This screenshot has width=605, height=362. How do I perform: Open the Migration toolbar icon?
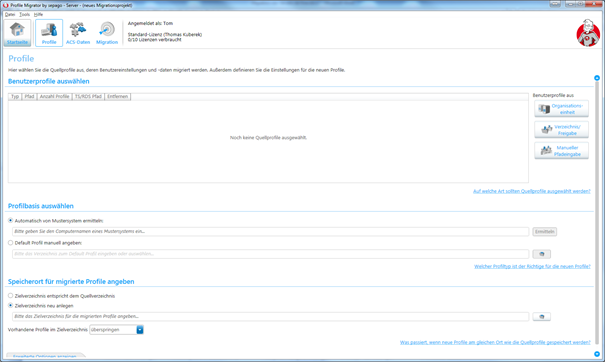[107, 33]
